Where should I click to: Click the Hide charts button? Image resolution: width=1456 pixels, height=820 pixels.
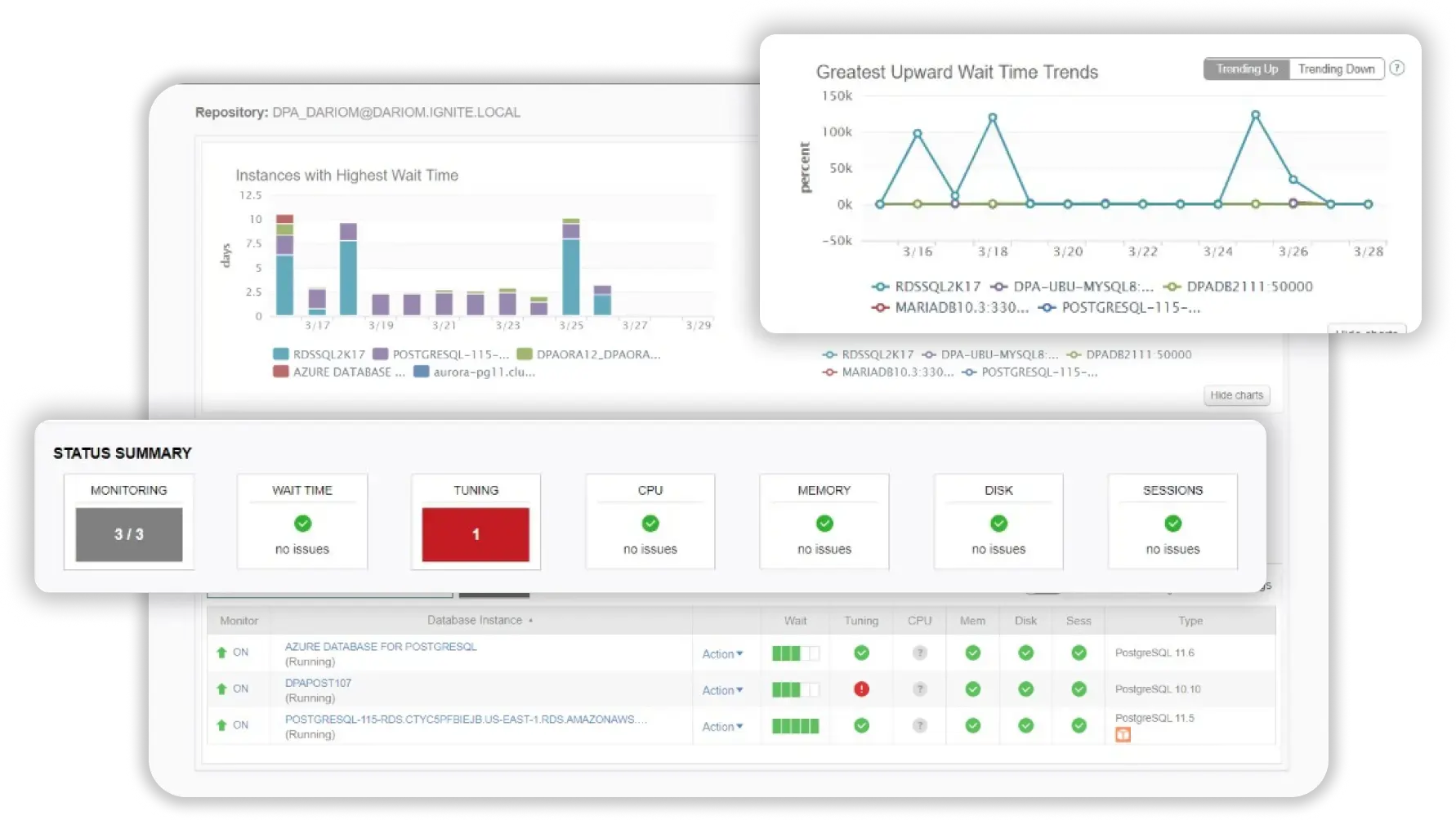pos(1236,395)
